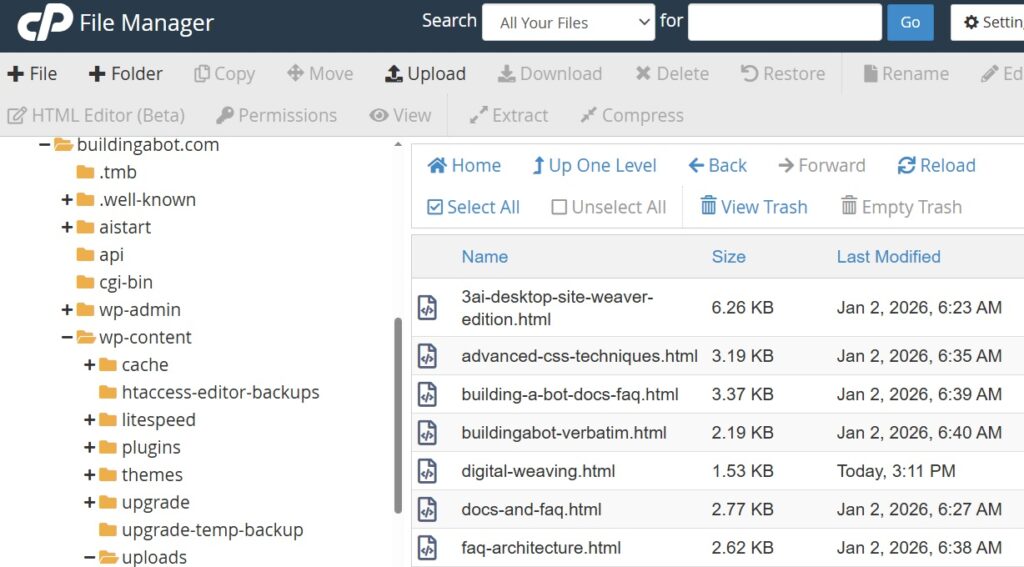Collapse the wp-content folder
Viewport: 1024px width, 567px height.
click(x=67, y=338)
